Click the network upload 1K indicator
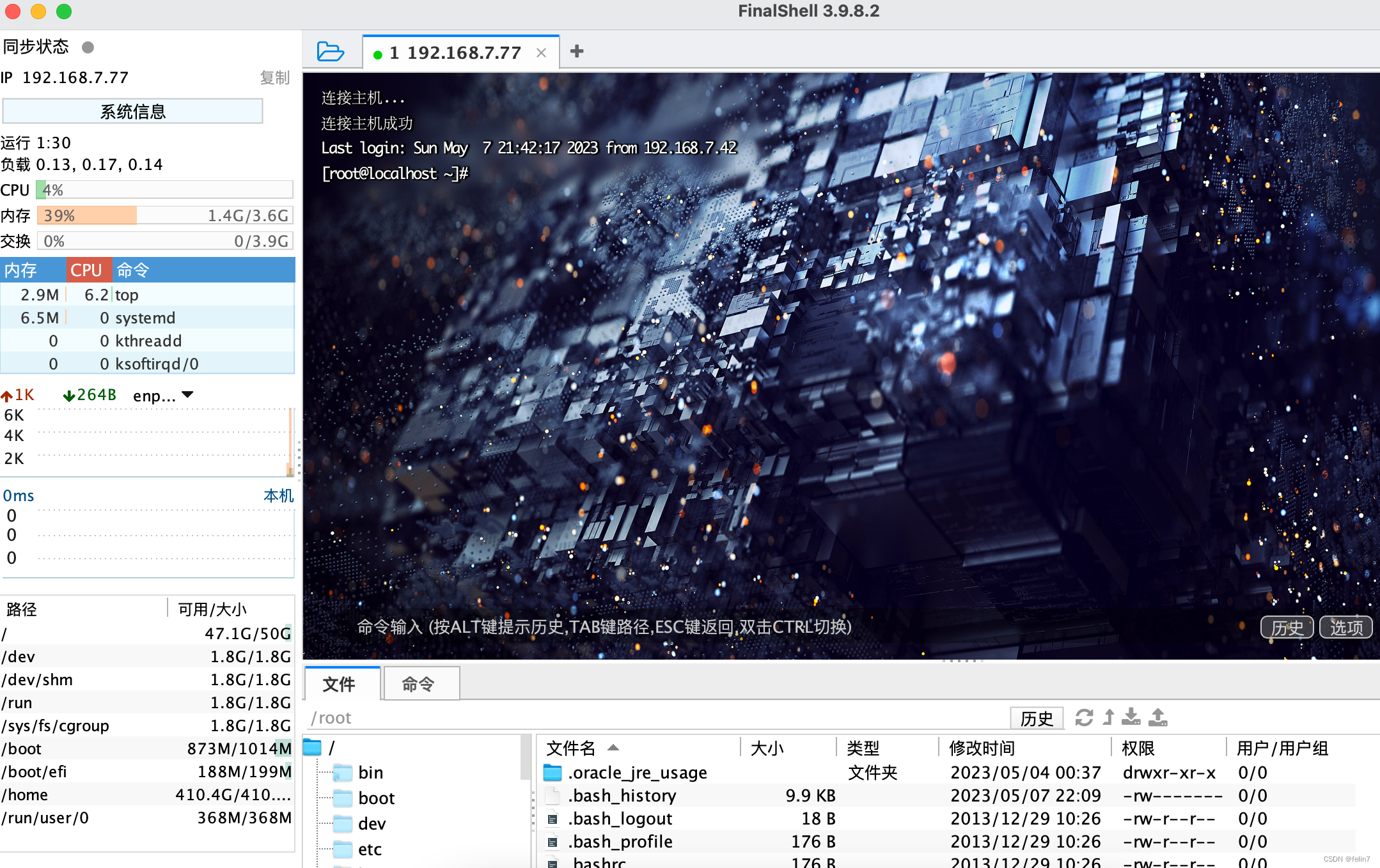This screenshot has width=1380, height=868. point(18,395)
